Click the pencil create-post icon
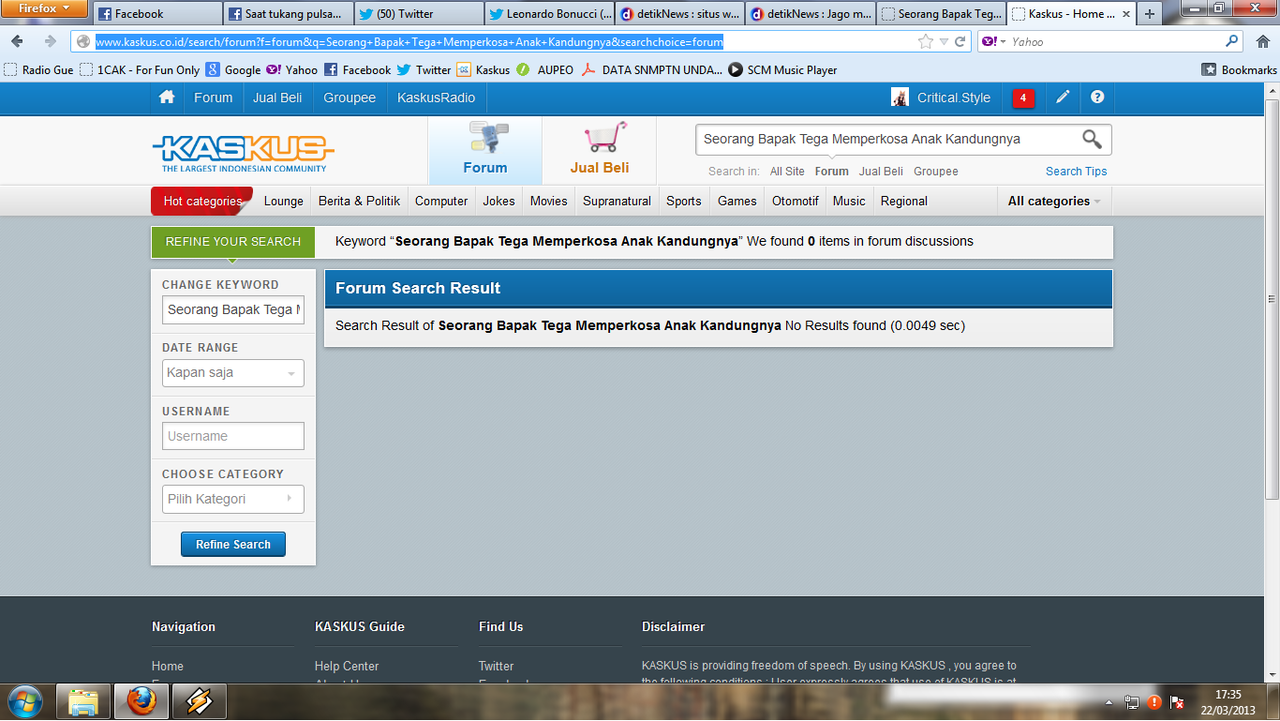The width and height of the screenshot is (1280, 721). [x=1062, y=97]
